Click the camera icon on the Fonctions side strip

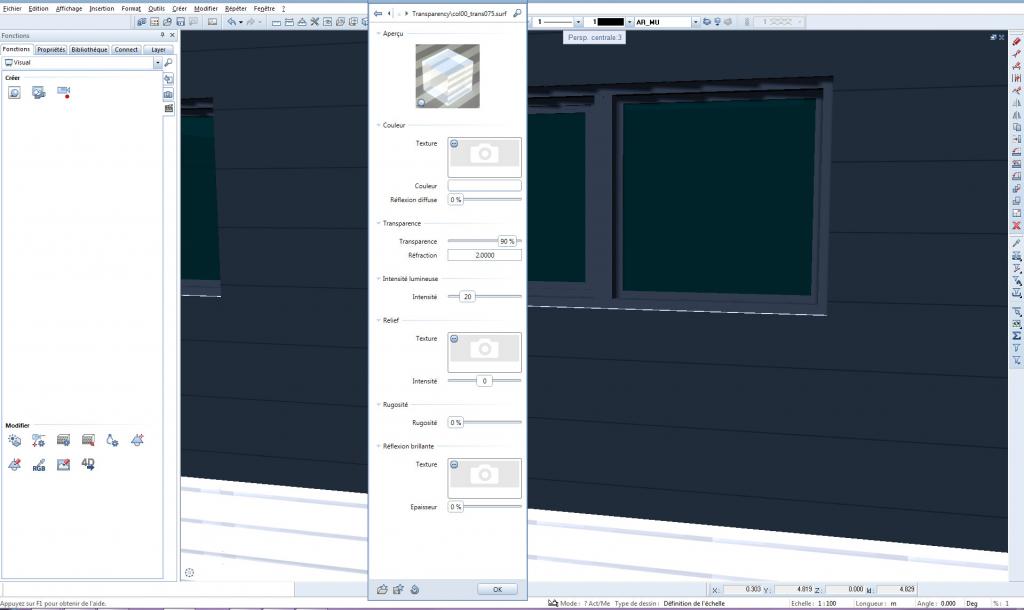[x=168, y=94]
